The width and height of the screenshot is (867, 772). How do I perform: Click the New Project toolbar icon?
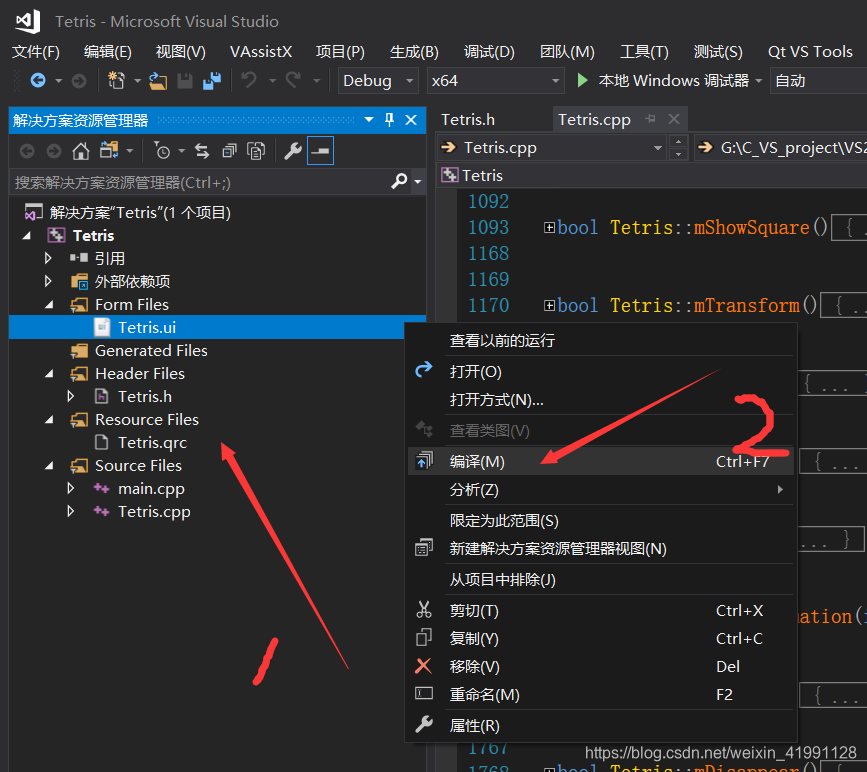click(x=116, y=81)
